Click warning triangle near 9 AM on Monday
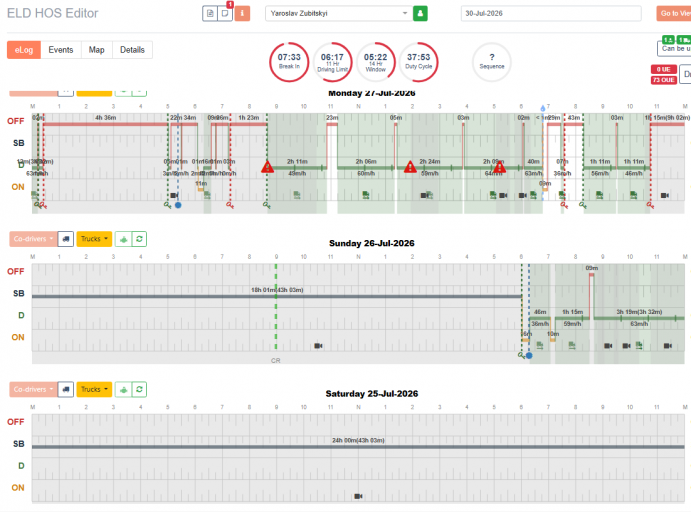This screenshot has width=691, height=512. [267, 167]
